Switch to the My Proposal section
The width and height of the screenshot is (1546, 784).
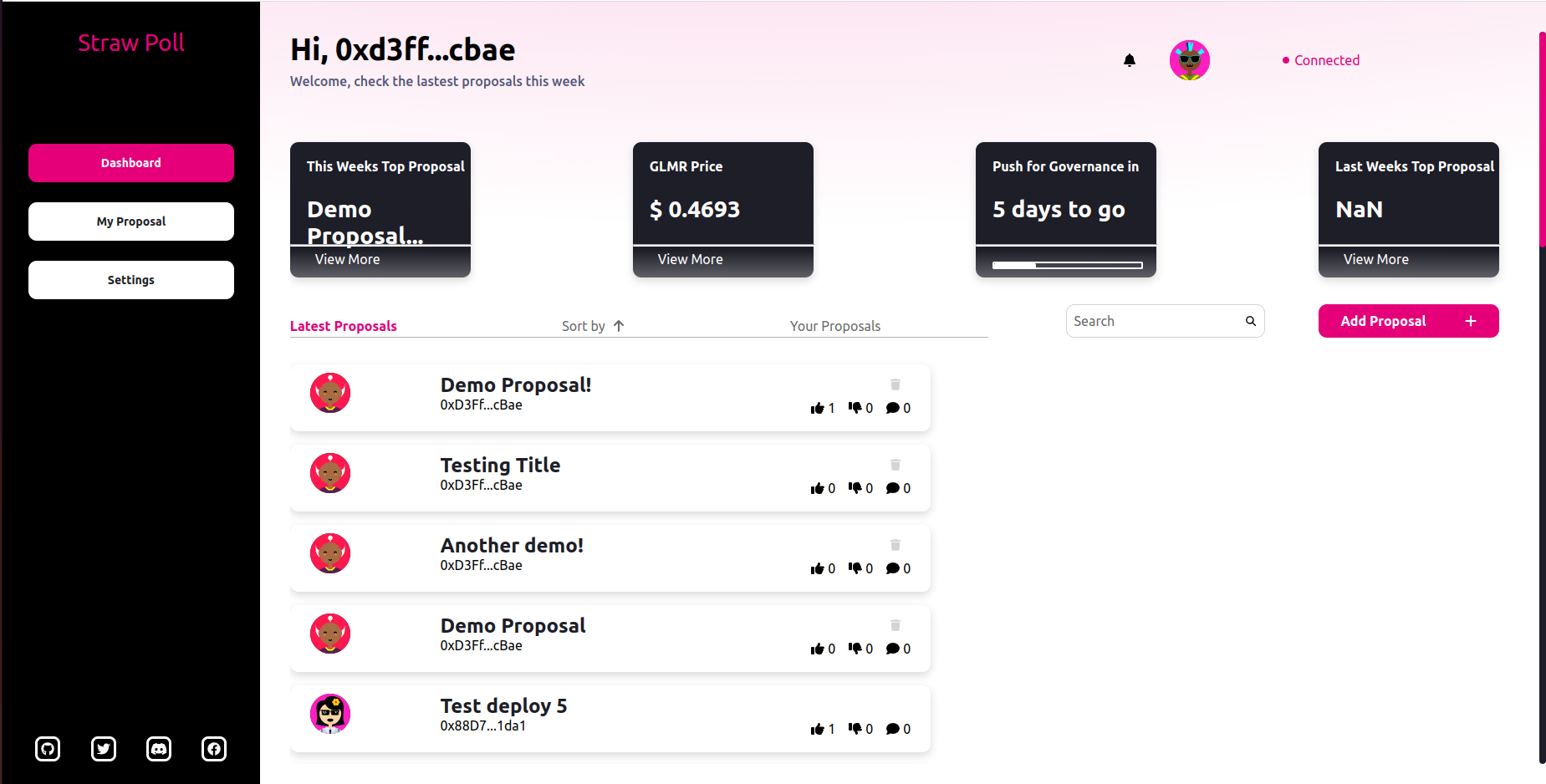click(130, 221)
